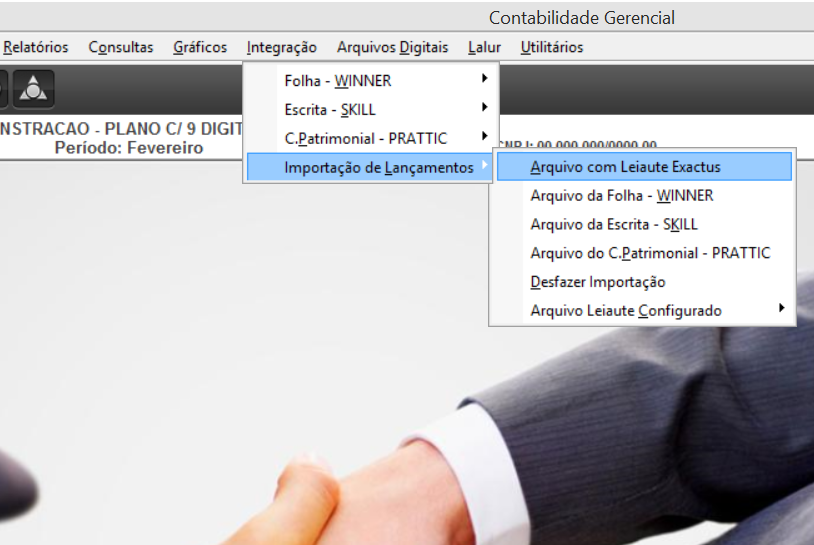Expand the C.Patrimonial - PRATTIC submenu

369,138
